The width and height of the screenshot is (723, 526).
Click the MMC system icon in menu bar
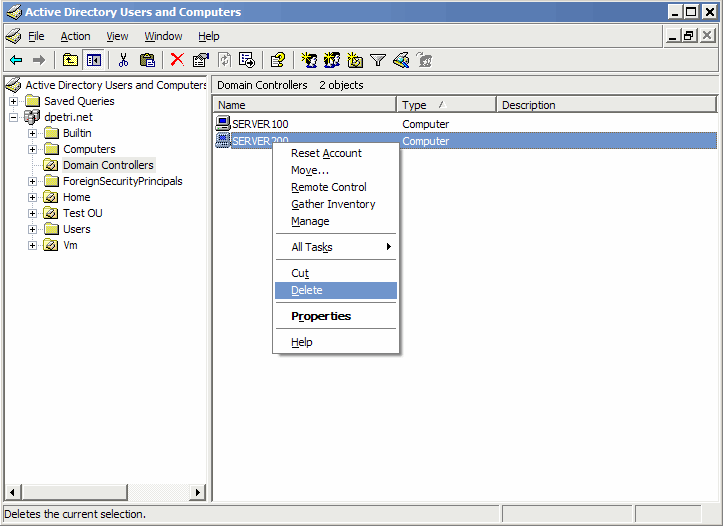pos(13,36)
